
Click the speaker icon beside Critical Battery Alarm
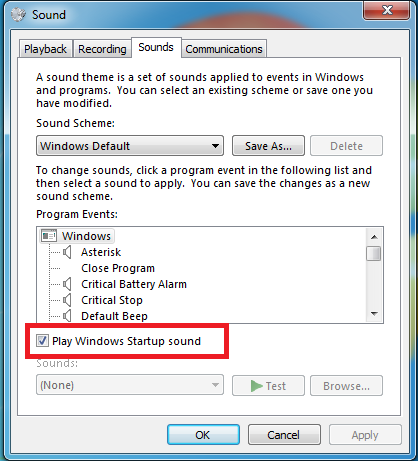67,284
